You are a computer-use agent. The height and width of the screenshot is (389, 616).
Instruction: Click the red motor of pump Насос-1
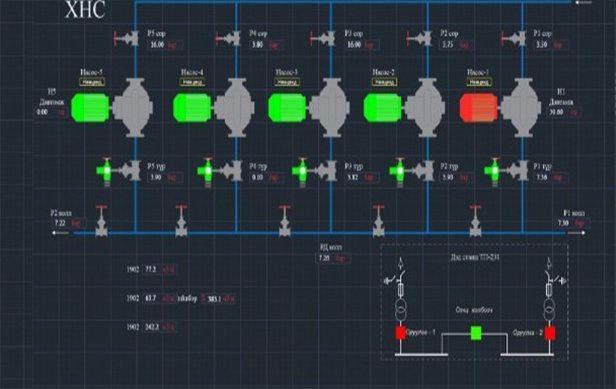coord(478,107)
